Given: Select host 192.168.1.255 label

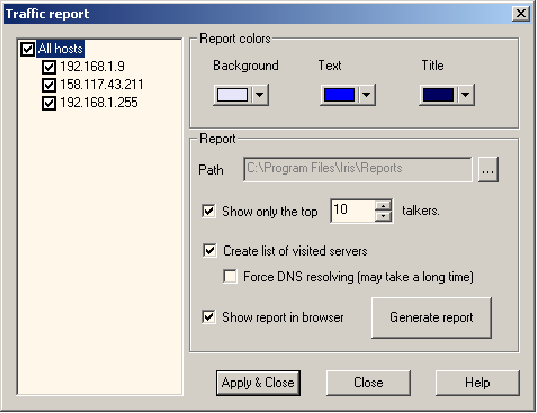Looking at the screenshot, I should pyautogui.click(x=99, y=102).
